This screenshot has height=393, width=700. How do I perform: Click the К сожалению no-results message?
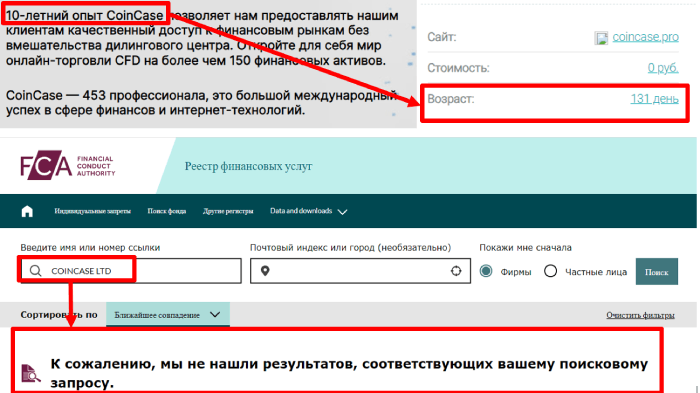349,373
